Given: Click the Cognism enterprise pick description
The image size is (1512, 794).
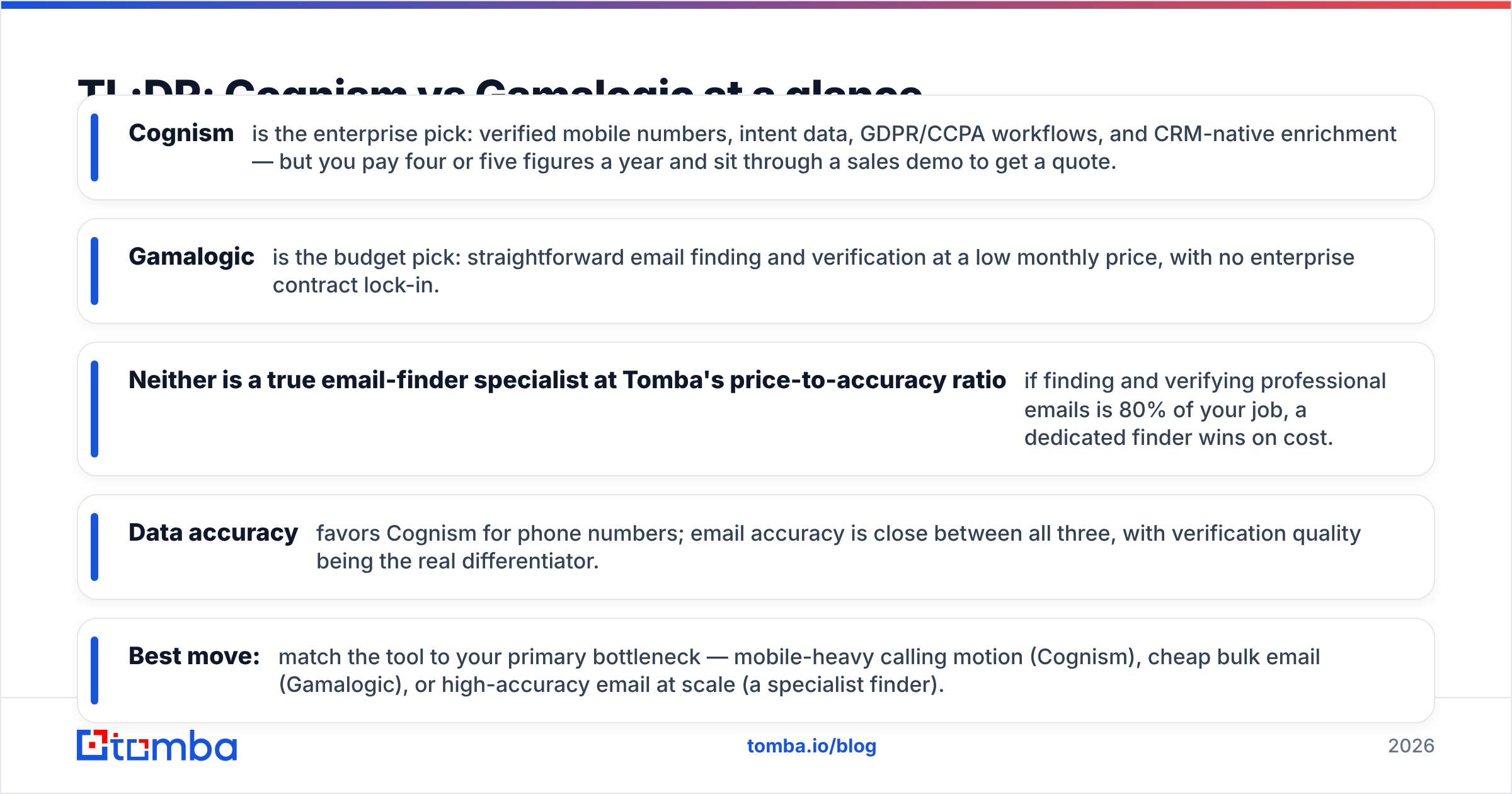Looking at the screenshot, I should point(824,147).
